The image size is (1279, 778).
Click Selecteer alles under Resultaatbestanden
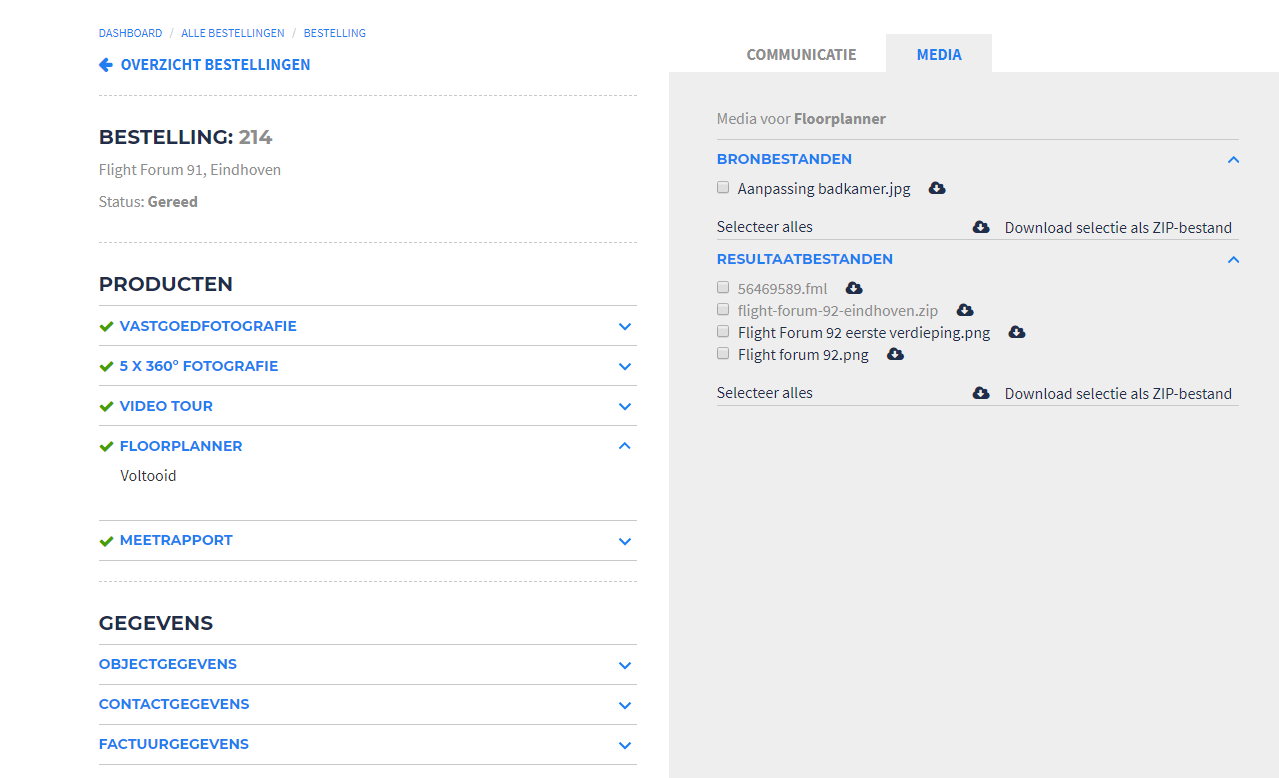point(765,393)
